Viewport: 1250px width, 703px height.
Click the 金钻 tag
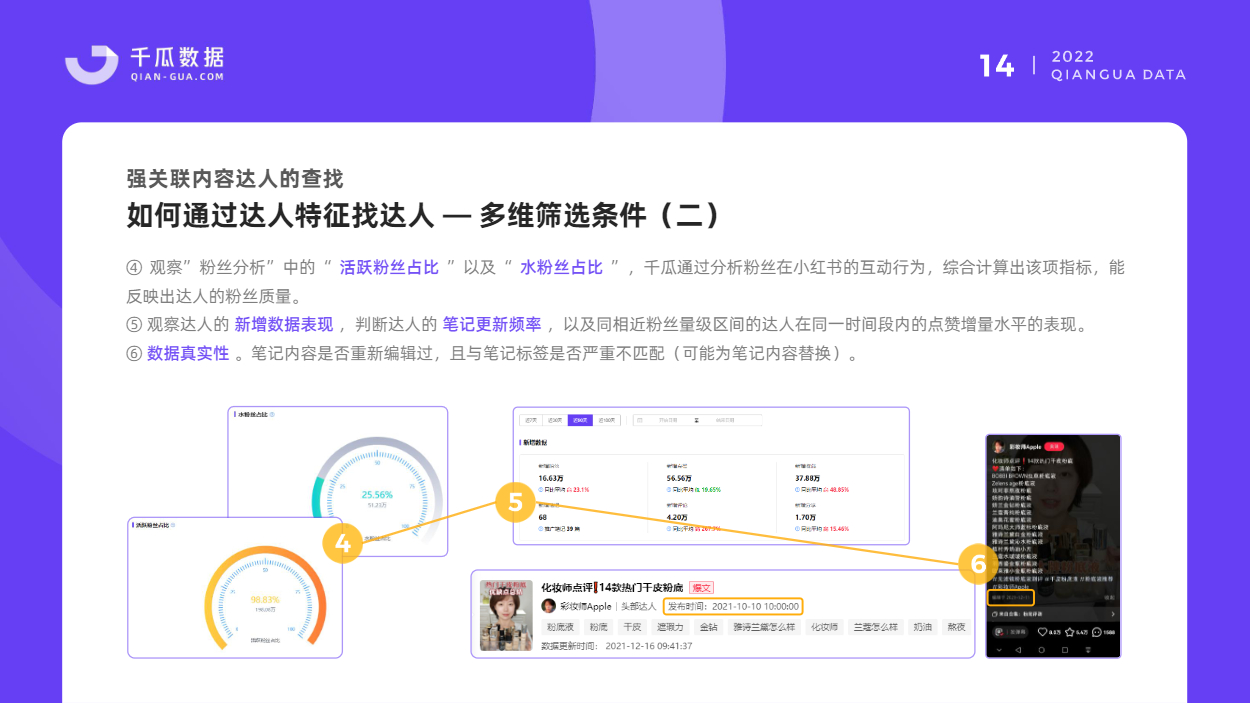point(709,627)
